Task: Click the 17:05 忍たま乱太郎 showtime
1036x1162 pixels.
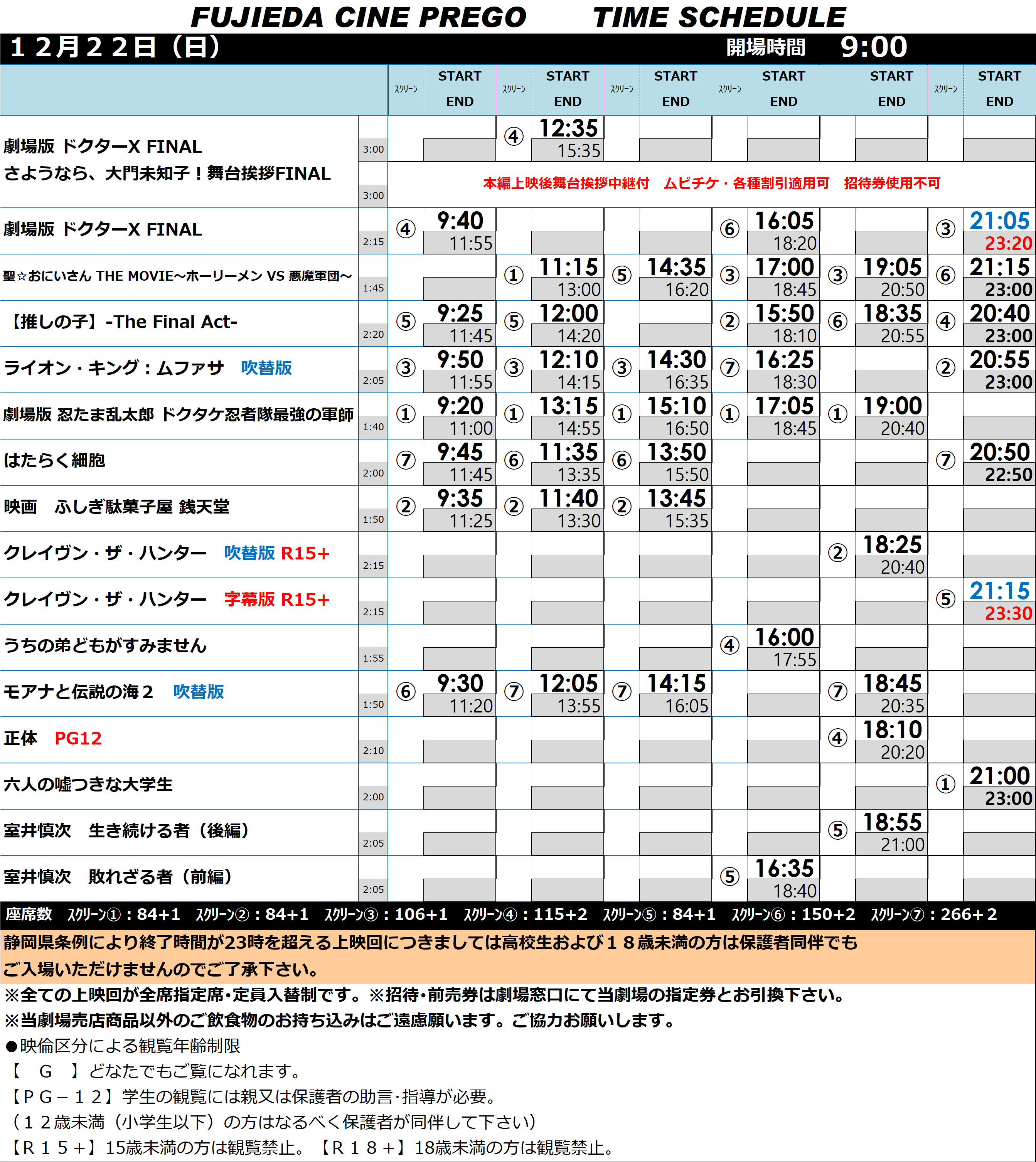Action: tap(784, 406)
